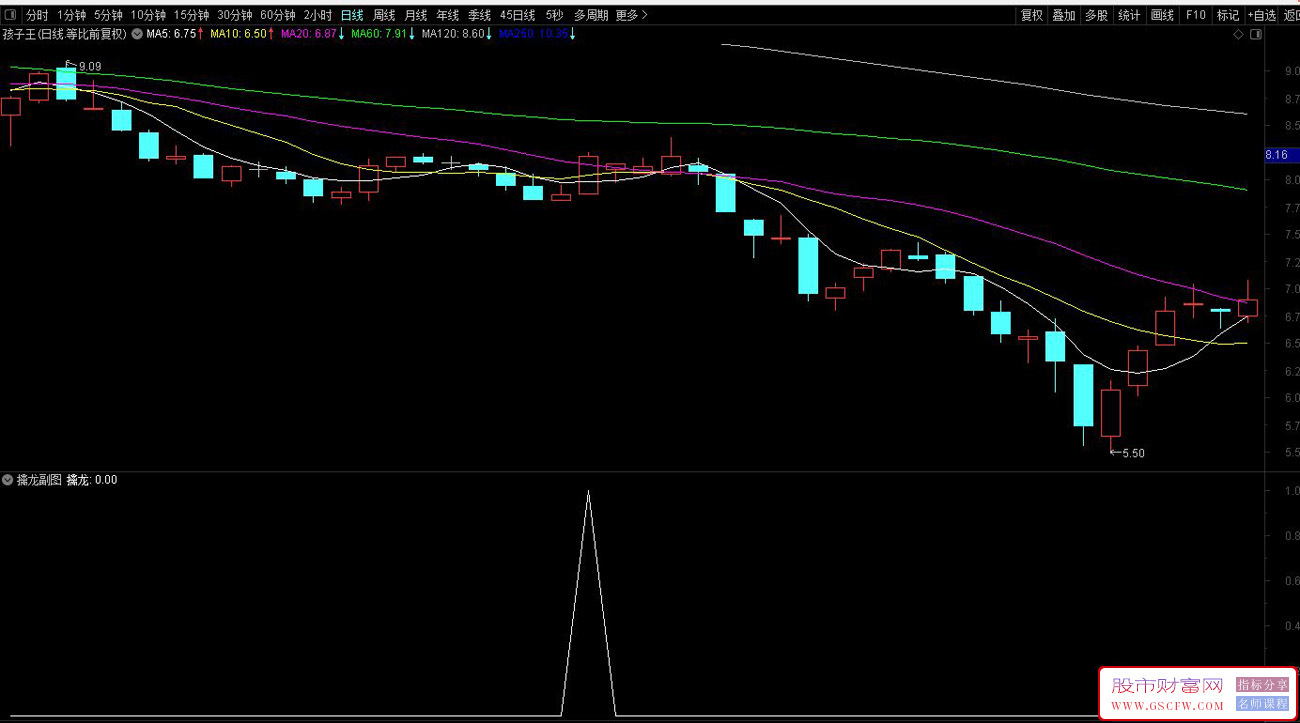Click the left sidebar panel toggle icon

tap(12, 15)
